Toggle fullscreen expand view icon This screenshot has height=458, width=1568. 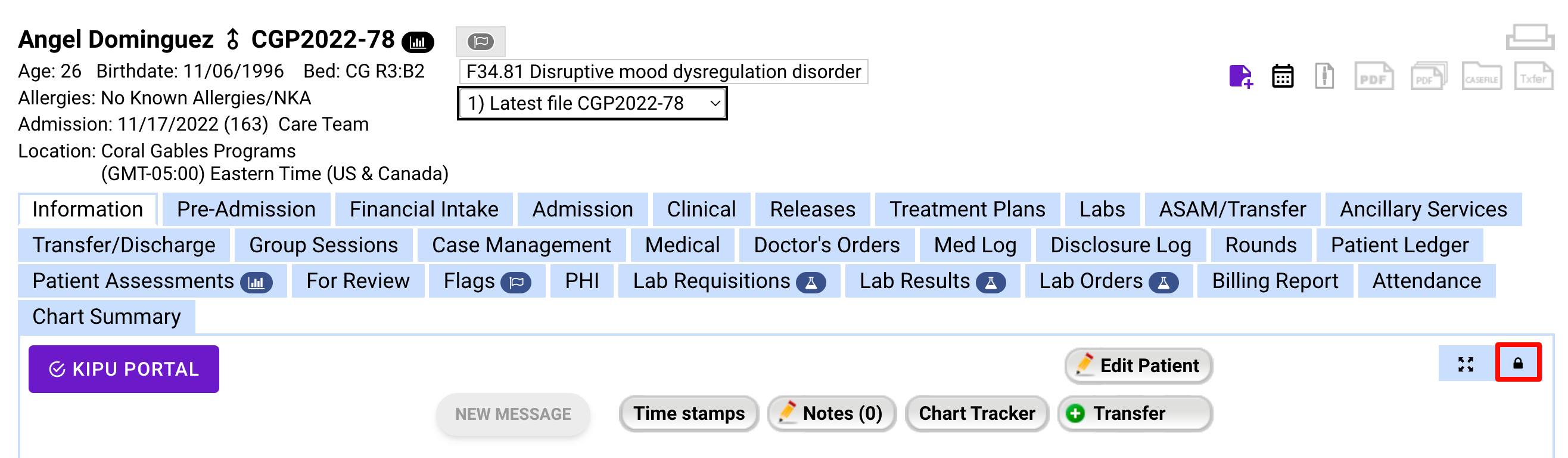pyautogui.click(x=1466, y=364)
